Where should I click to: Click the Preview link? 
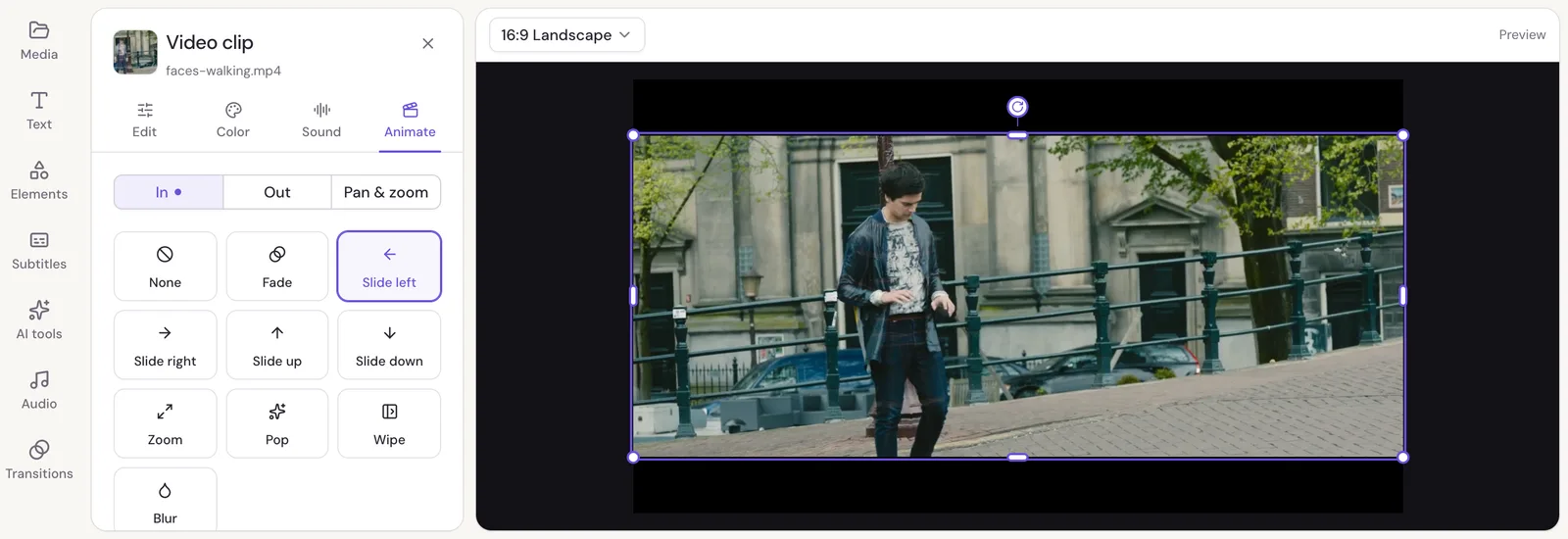coord(1522,34)
